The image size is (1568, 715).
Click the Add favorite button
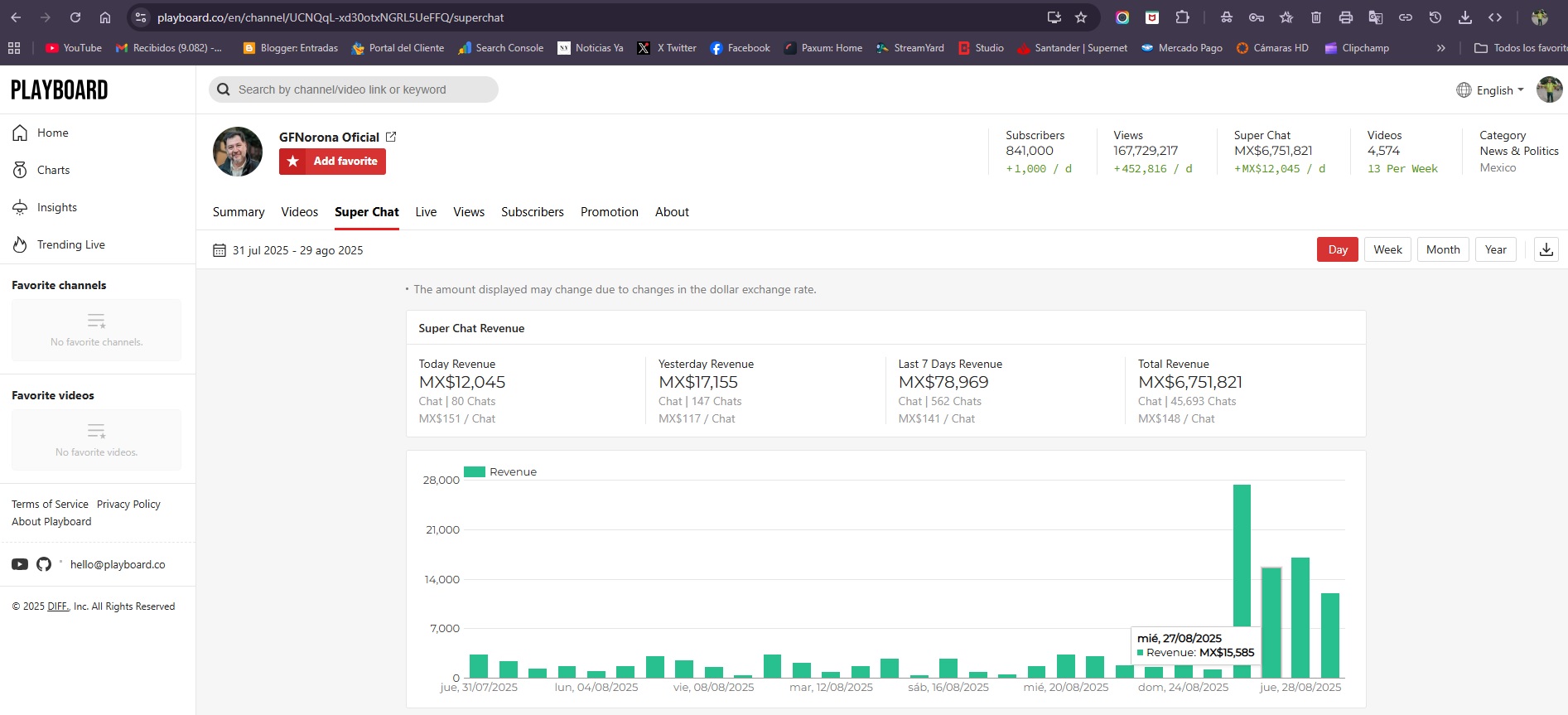click(332, 162)
